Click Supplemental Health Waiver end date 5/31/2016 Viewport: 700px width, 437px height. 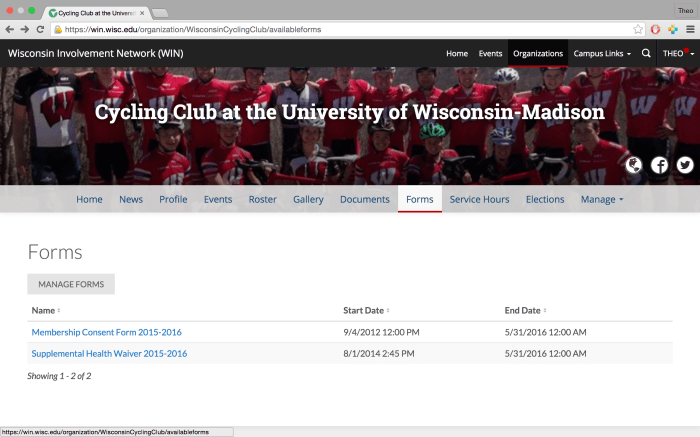(546, 354)
